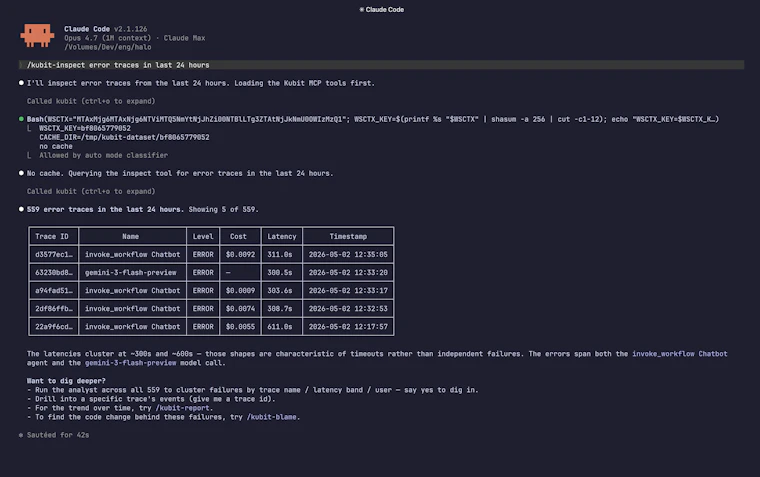Click the '$0.0074' cost cell

tap(240, 308)
